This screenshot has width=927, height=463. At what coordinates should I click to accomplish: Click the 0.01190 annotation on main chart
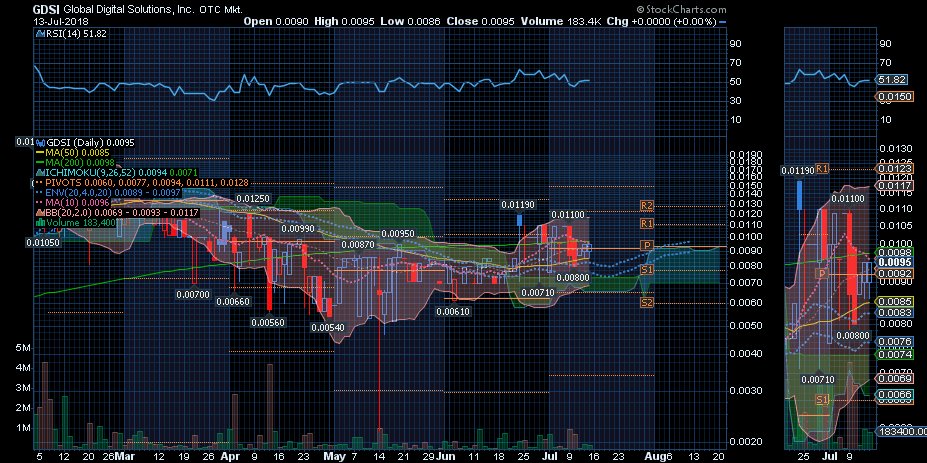tap(518, 205)
